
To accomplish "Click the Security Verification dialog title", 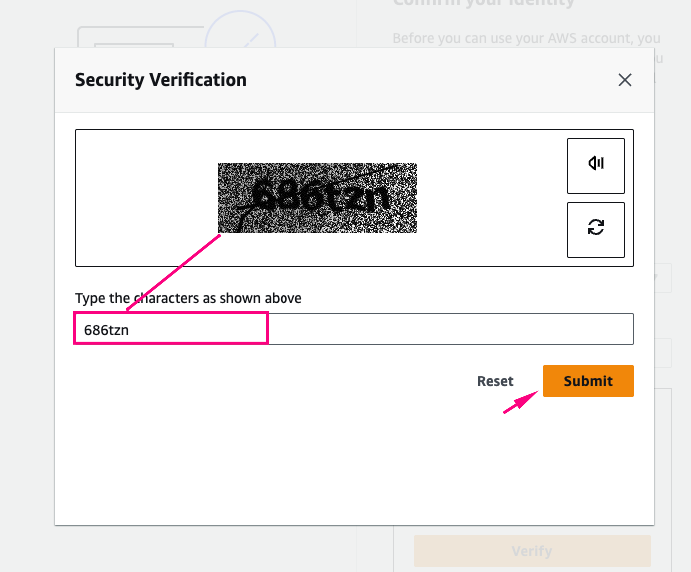I will (x=161, y=80).
